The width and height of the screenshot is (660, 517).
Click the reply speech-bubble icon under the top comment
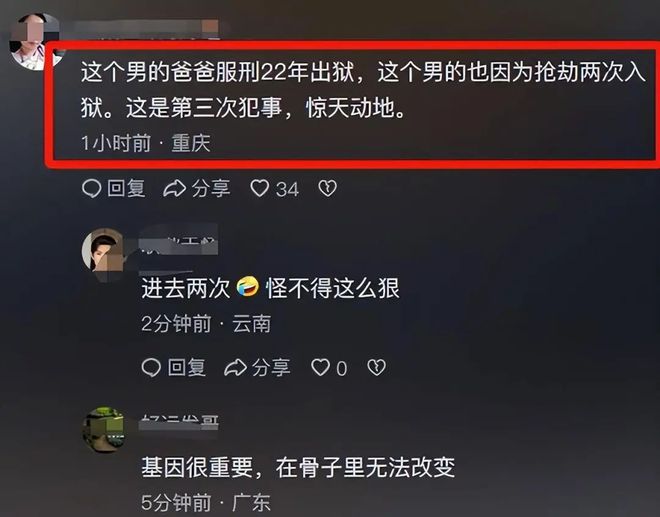tap(91, 189)
